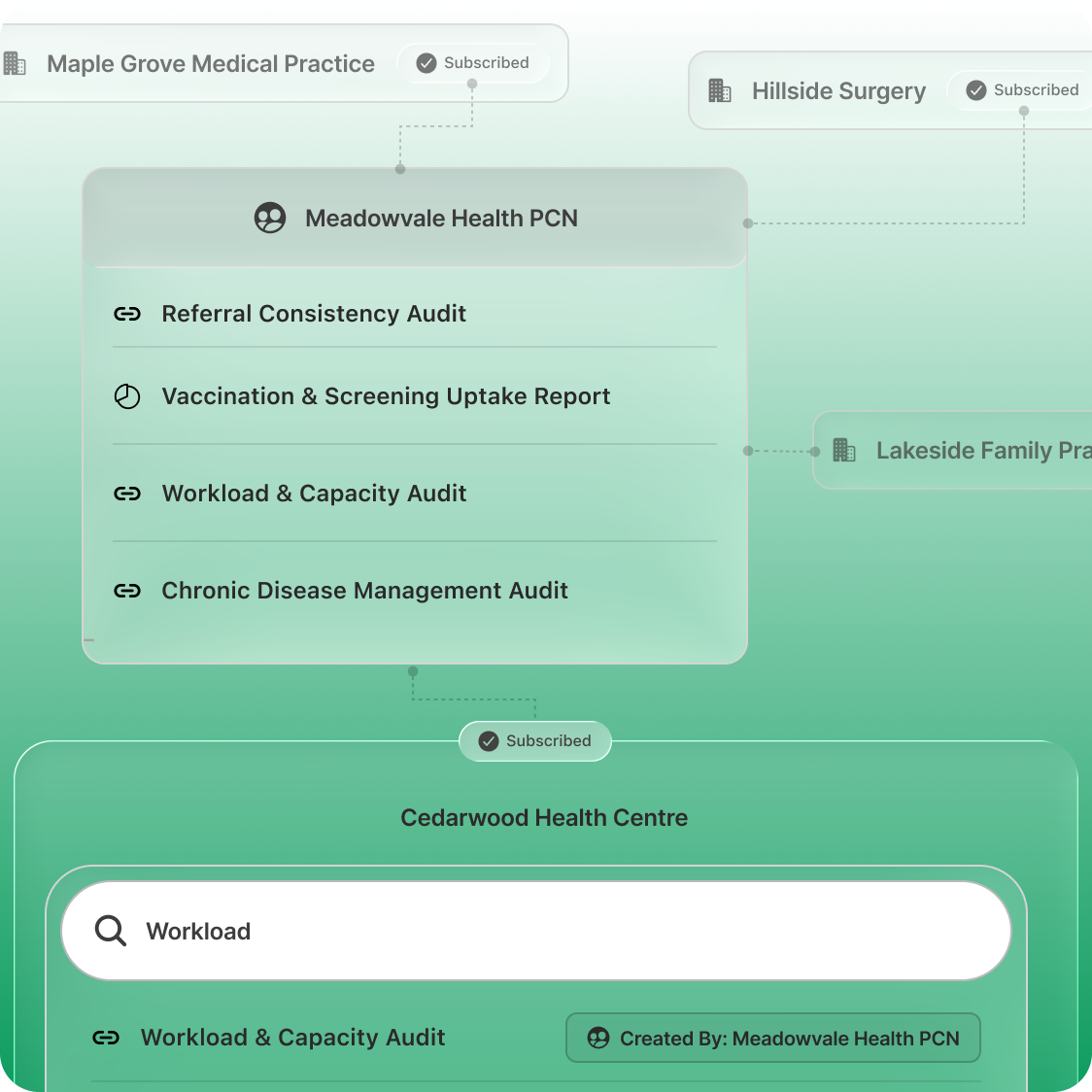Open the Referral Consistency Audit
This screenshot has height=1092, width=1092.
click(x=314, y=313)
